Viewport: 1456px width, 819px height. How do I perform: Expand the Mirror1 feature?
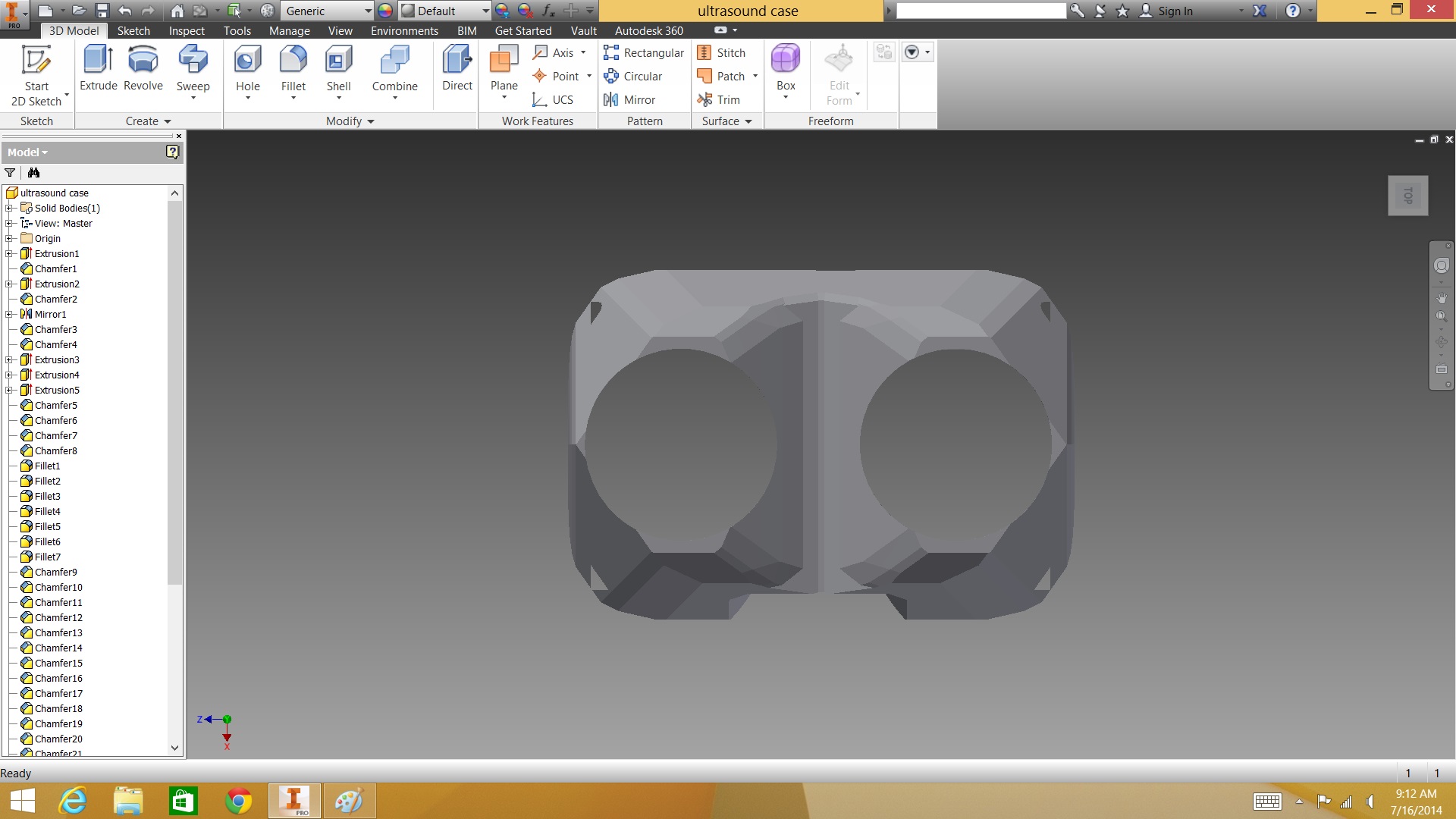point(9,314)
